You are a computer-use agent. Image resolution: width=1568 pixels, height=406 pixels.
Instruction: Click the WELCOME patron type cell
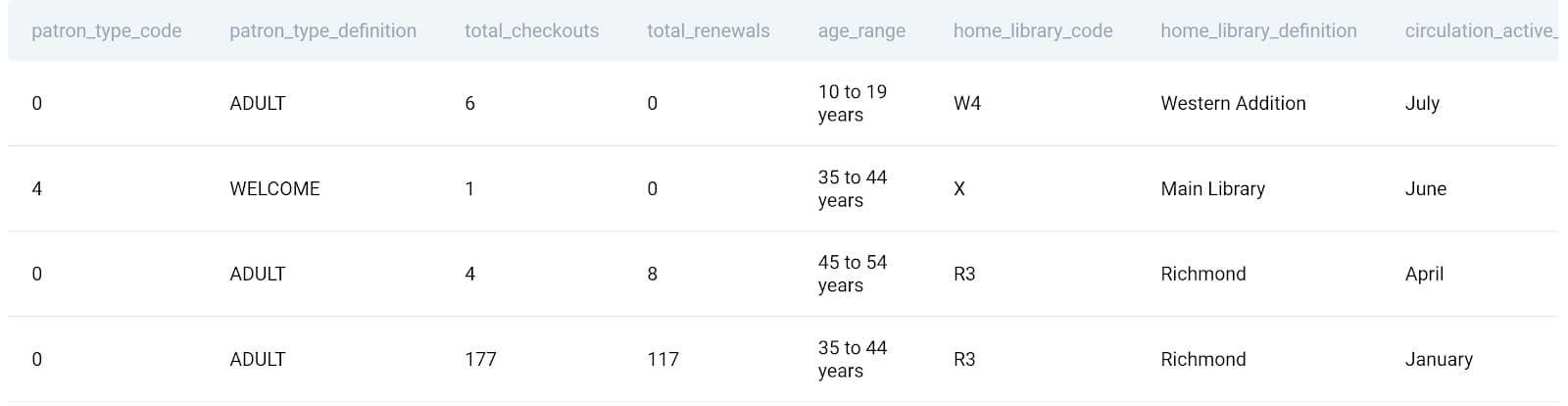click(x=274, y=189)
